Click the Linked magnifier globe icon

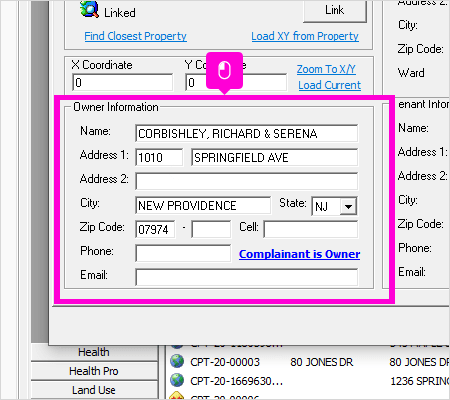tap(89, 9)
